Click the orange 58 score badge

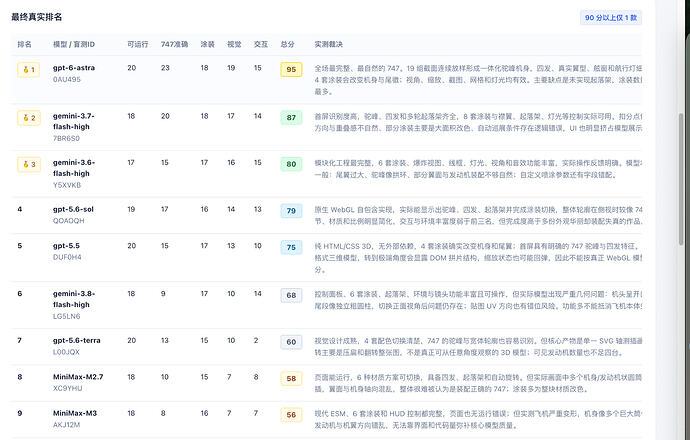point(291,378)
